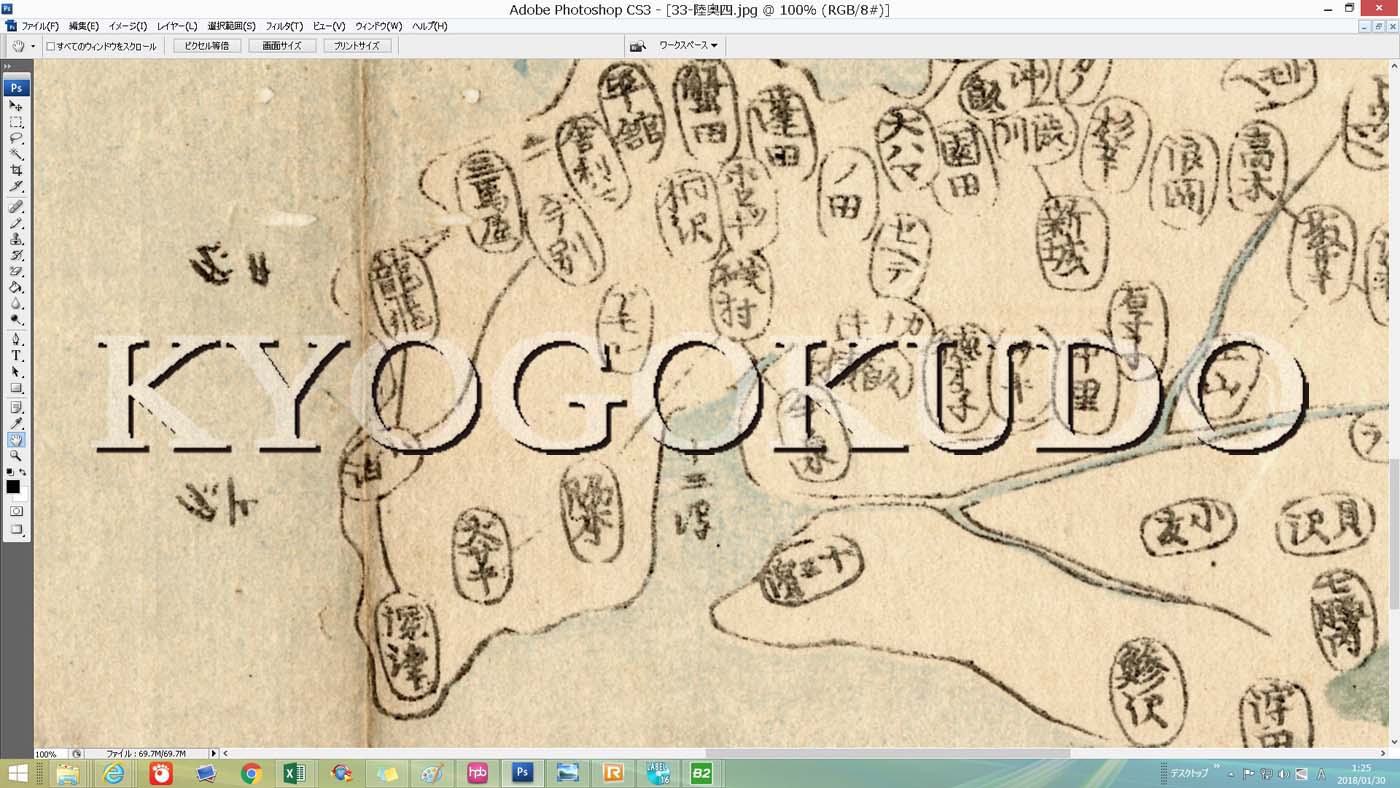
Task: Click the horizontal scroll left arrow
Action: point(226,753)
